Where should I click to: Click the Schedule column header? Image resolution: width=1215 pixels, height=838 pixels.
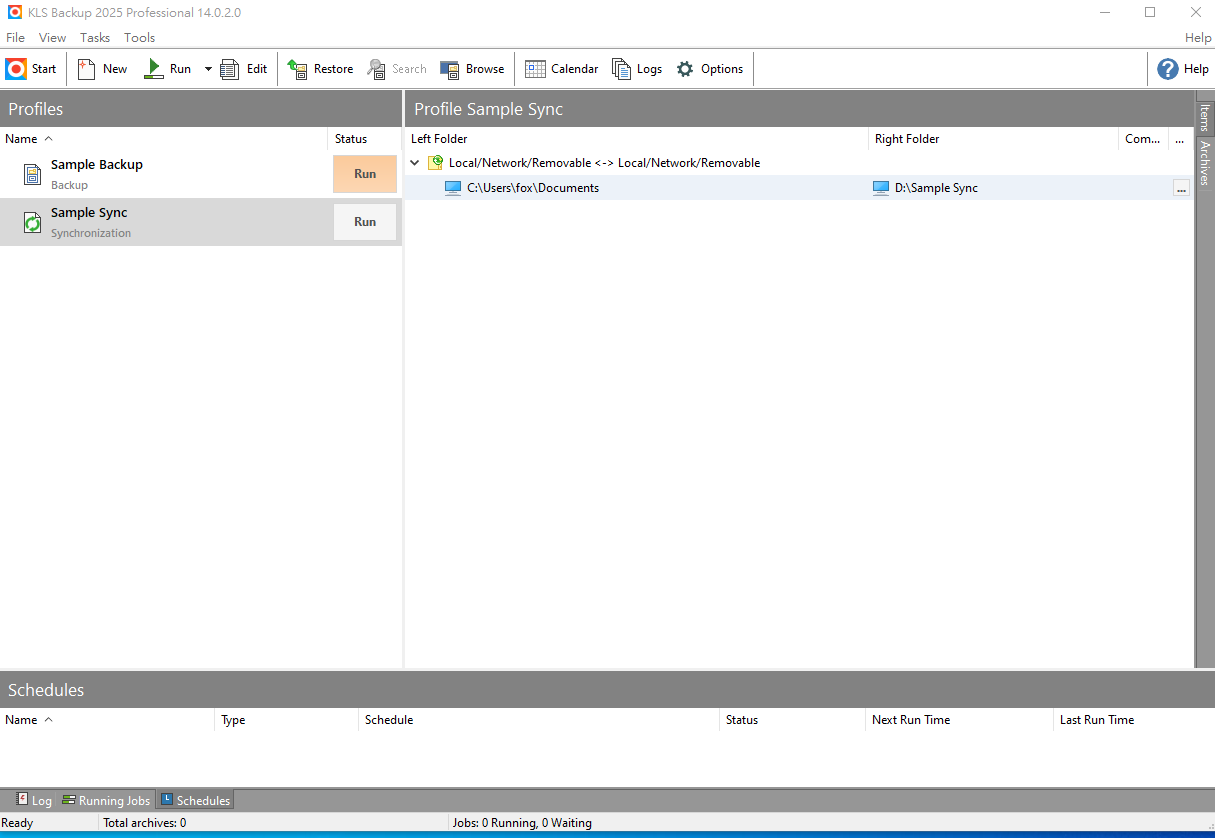[539, 720]
